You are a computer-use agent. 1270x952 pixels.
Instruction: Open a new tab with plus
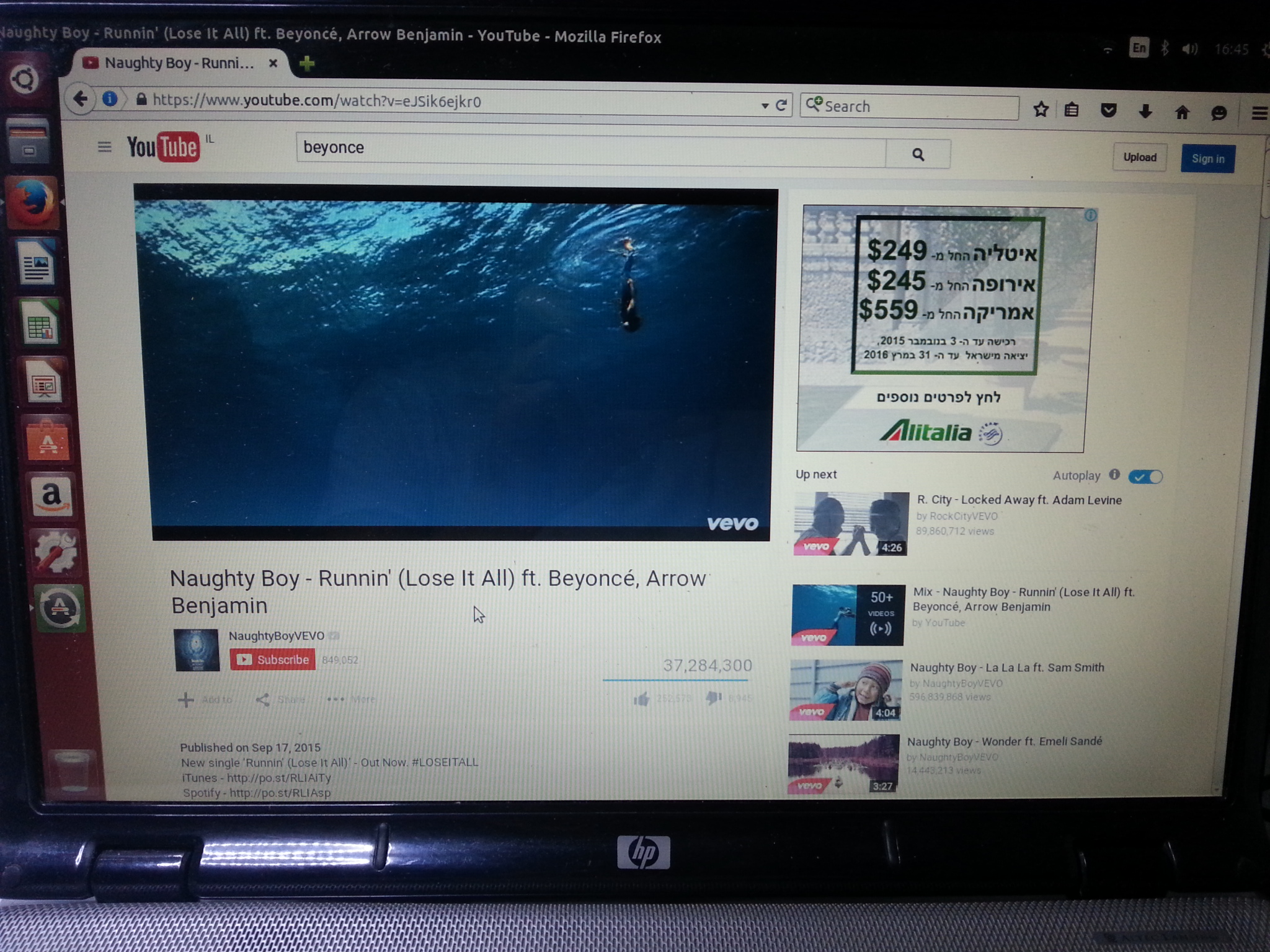pos(306,63)
